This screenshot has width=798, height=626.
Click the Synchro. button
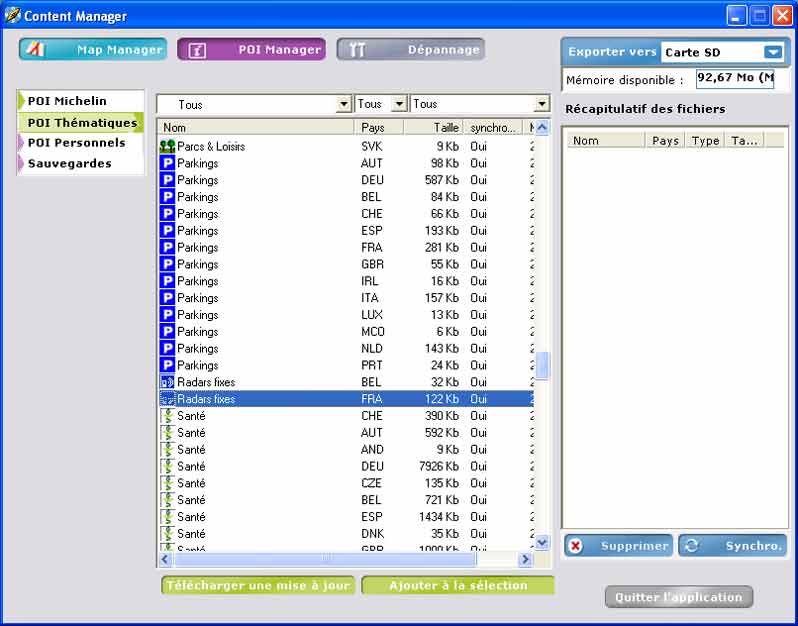click(x=732, y=546)
